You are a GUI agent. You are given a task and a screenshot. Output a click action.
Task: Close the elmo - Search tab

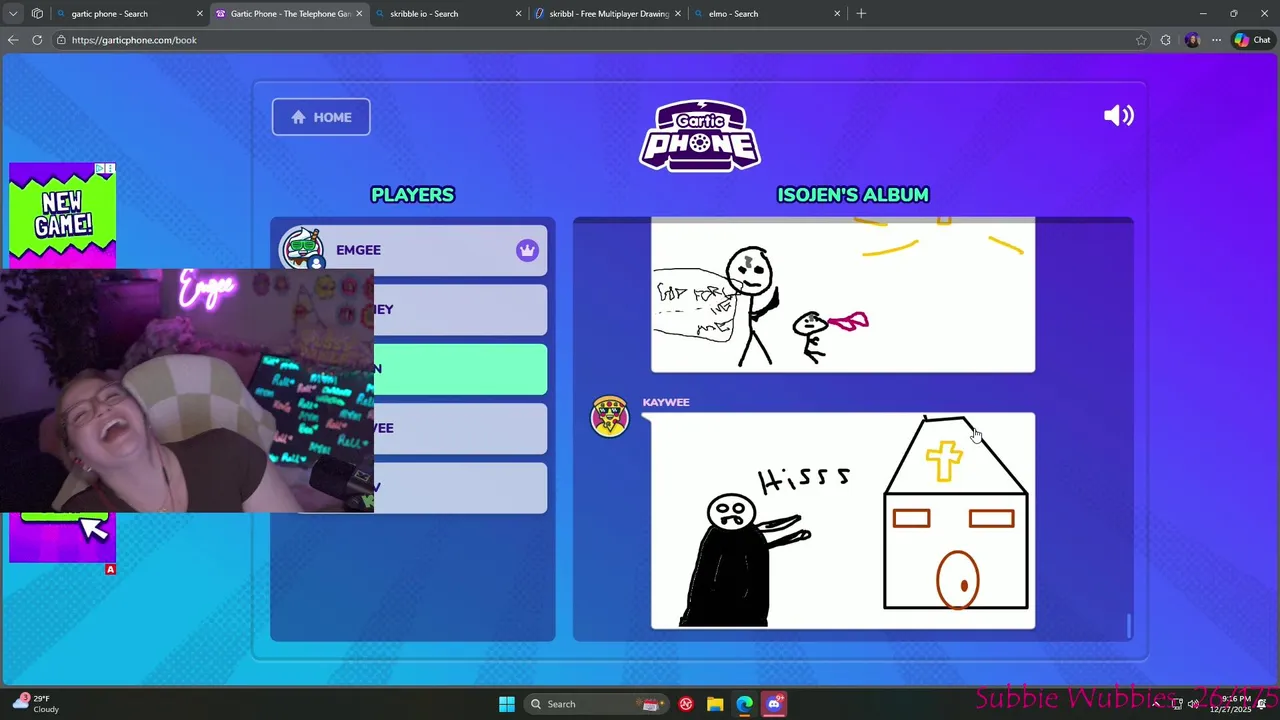837,14
